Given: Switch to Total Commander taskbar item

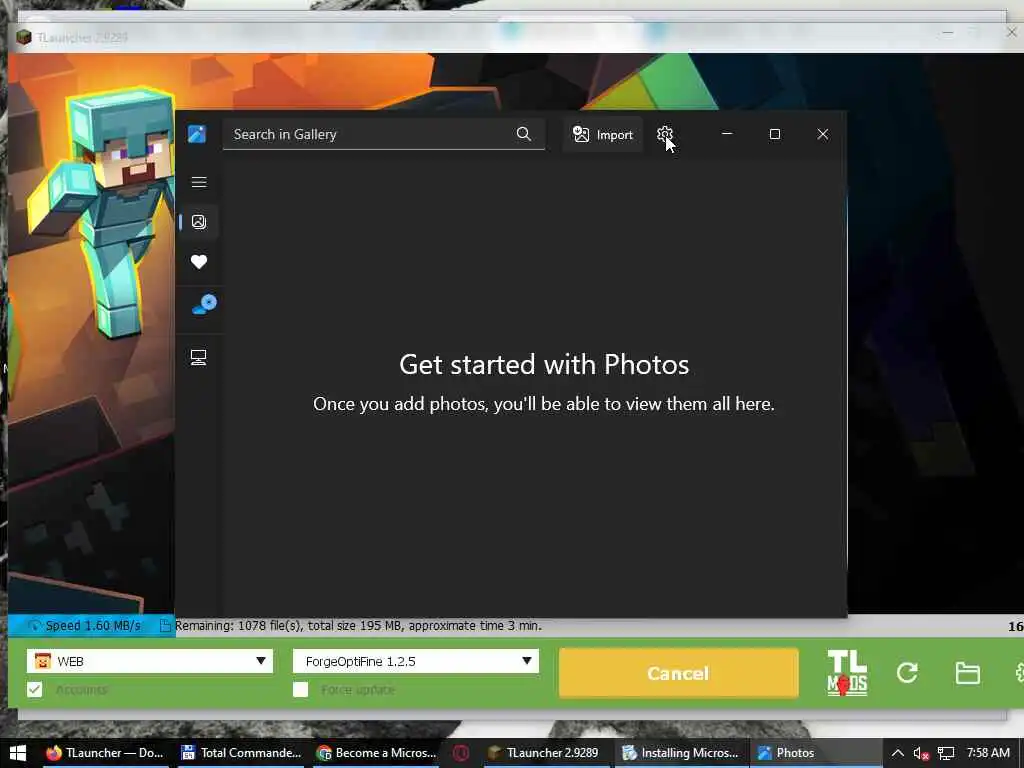Looking at the screenshot, I should 241,753.
